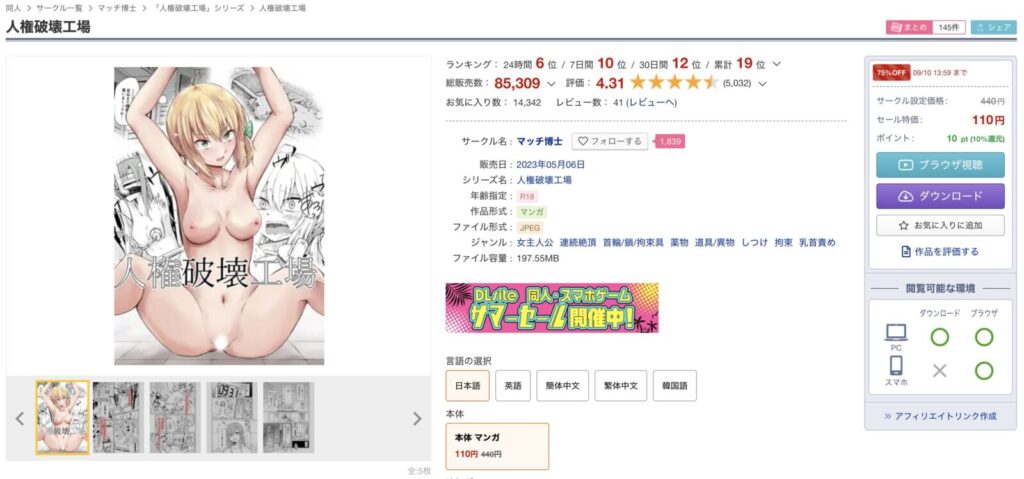
Task: Open the レビューへ reviews link
Action: coord(651,103)
